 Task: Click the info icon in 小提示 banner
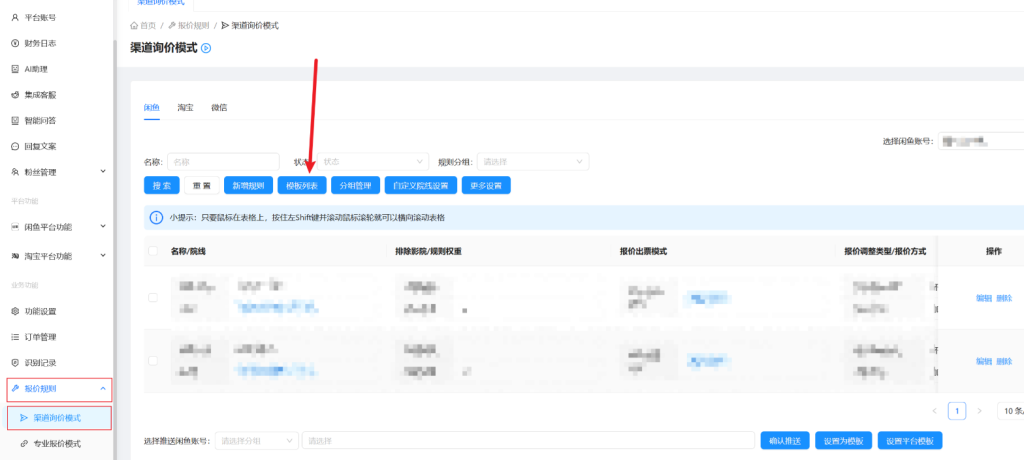(x=156, y=218)
